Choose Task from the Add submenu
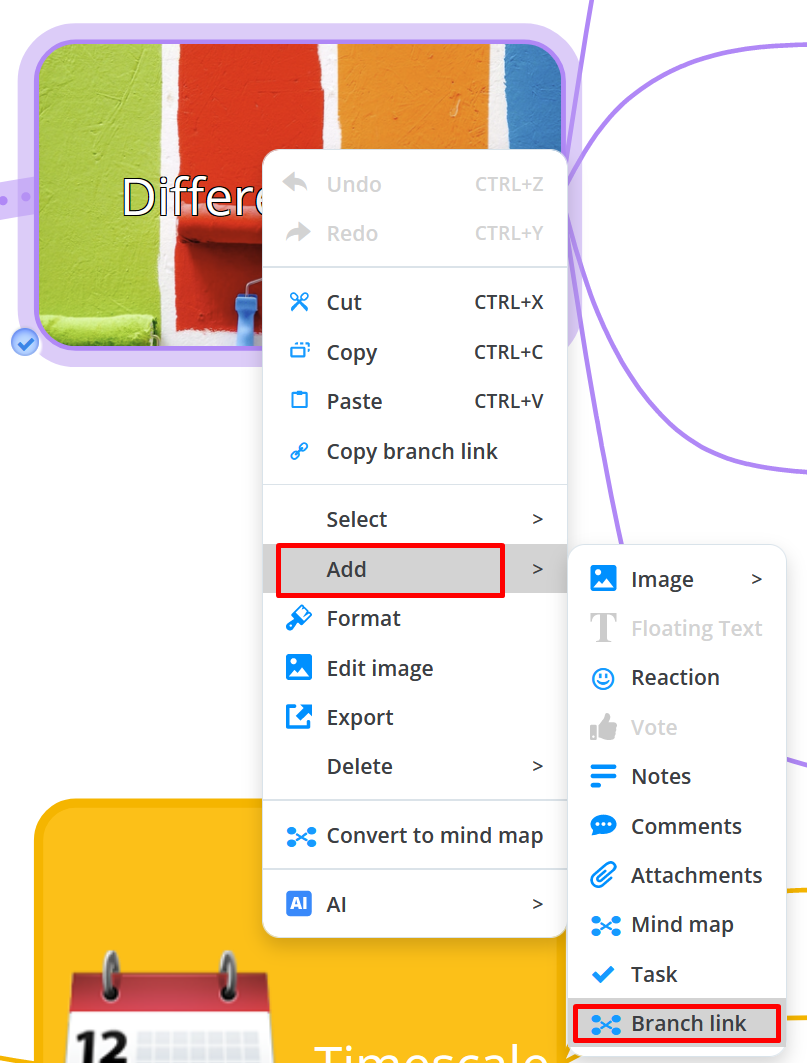 pyautogui.click(x=653, y=974)
